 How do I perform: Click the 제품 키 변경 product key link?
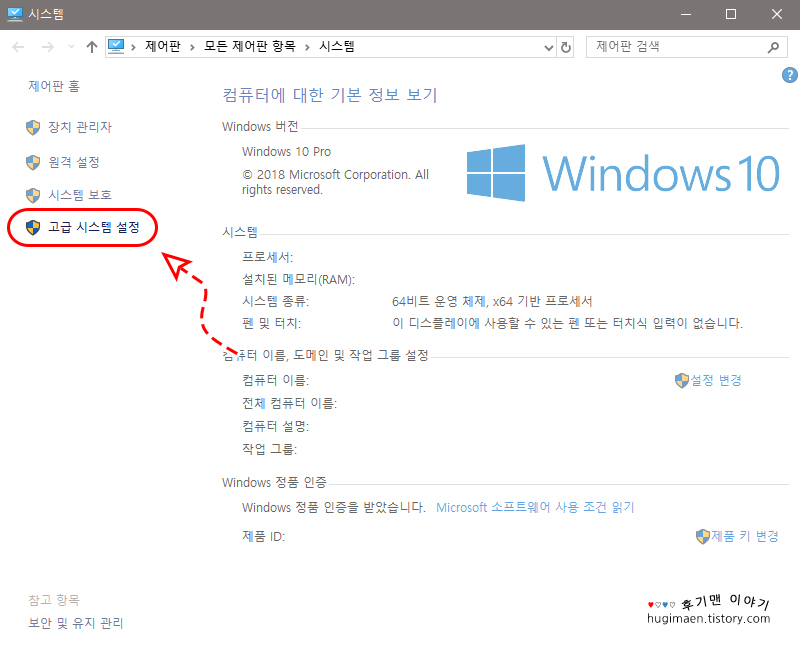coord(744,536)
